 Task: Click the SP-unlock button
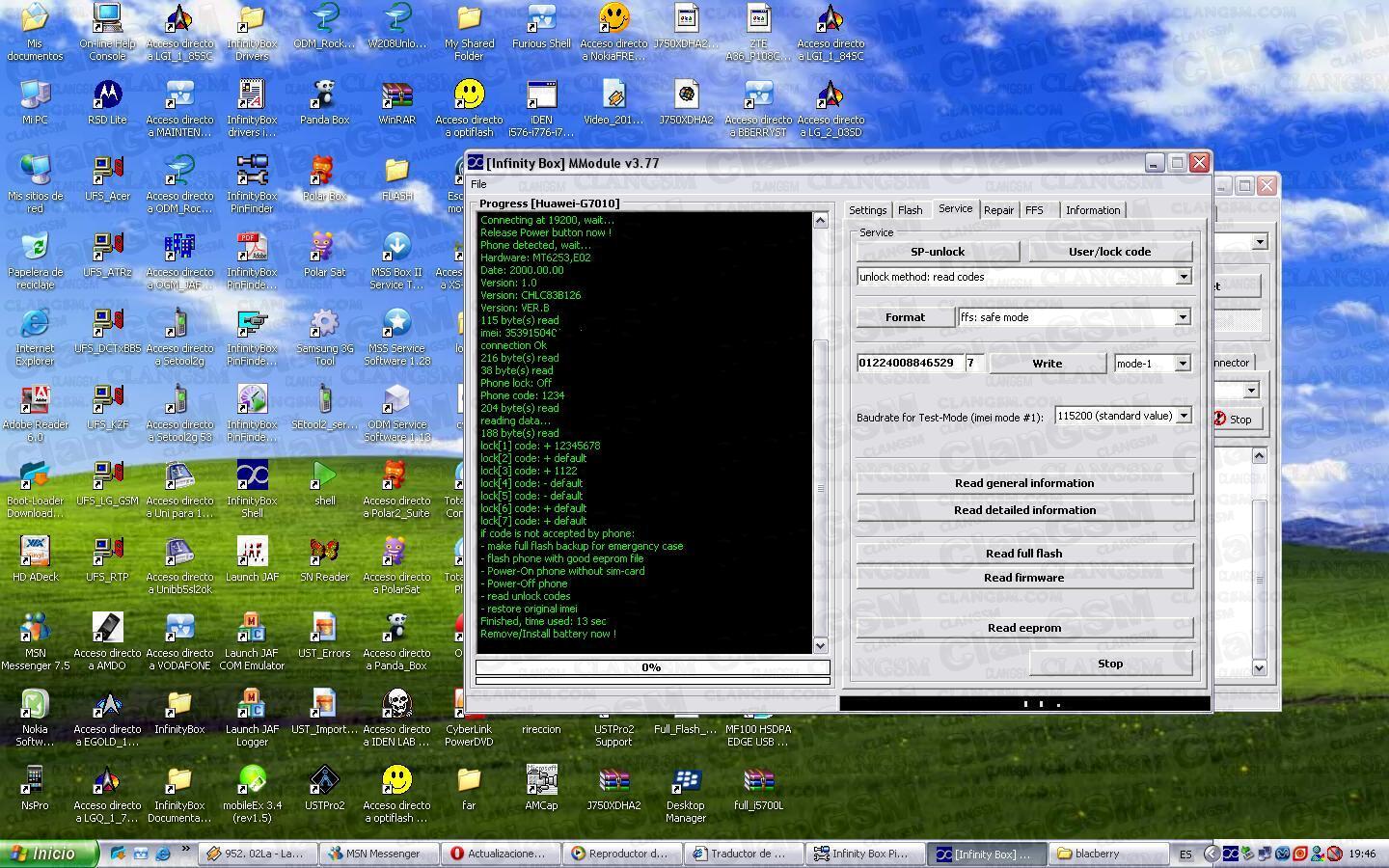pyautogui.click(x=938, y=252)
